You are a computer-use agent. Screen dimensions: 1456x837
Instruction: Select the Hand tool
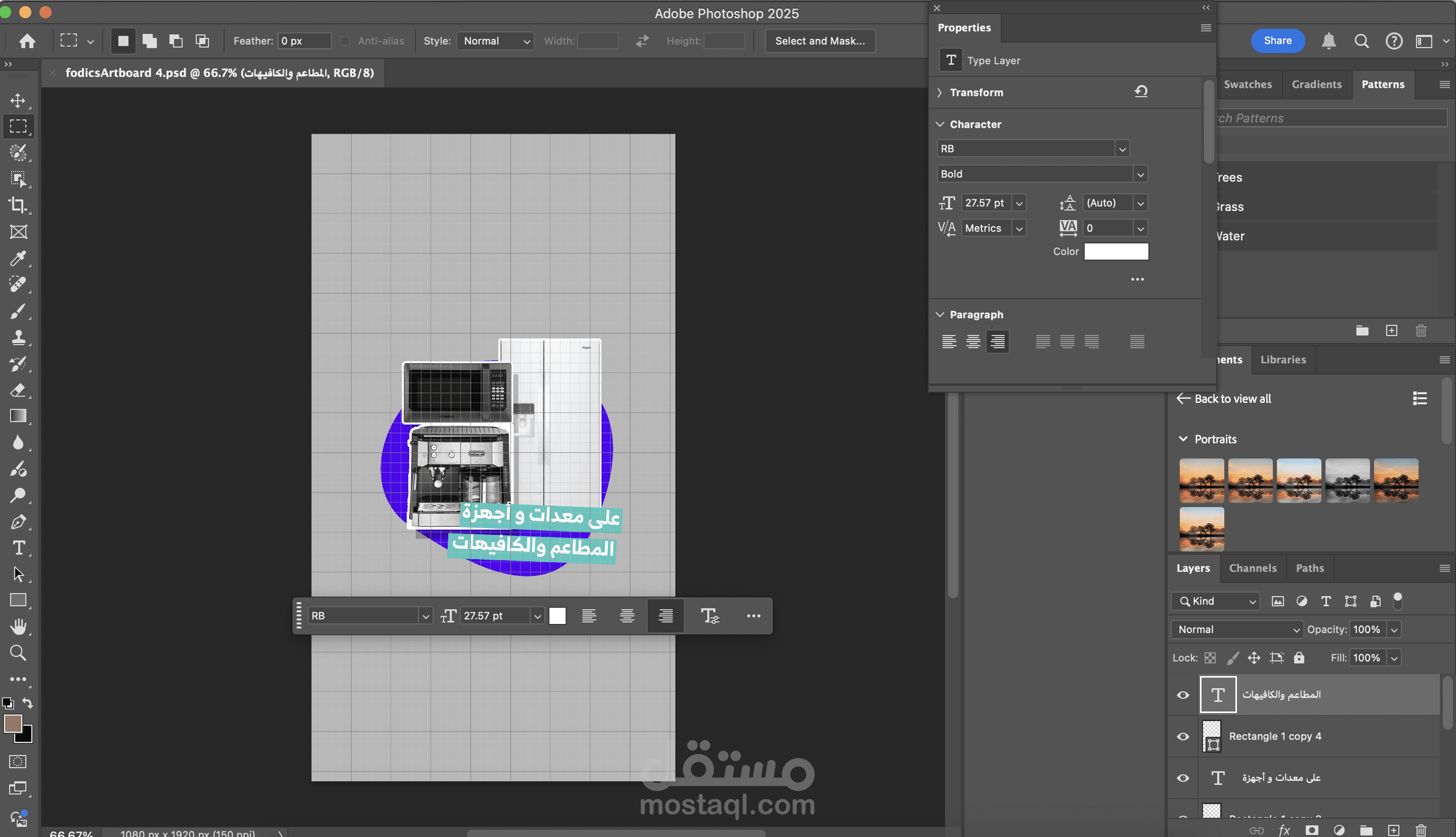pyautogui.click(x=18, y=626)
